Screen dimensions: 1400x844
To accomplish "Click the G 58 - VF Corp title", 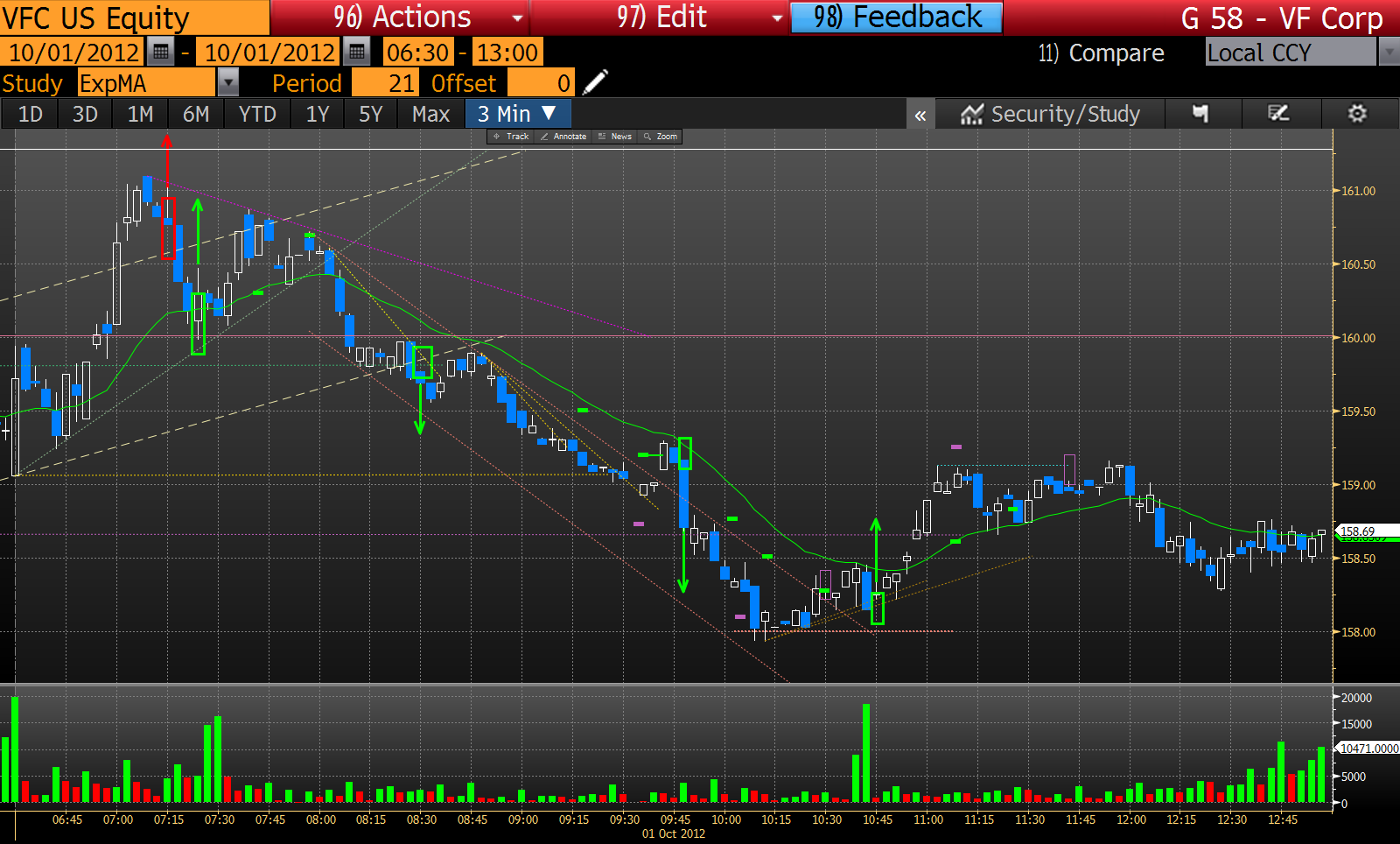I will (x=1282, y=18).
